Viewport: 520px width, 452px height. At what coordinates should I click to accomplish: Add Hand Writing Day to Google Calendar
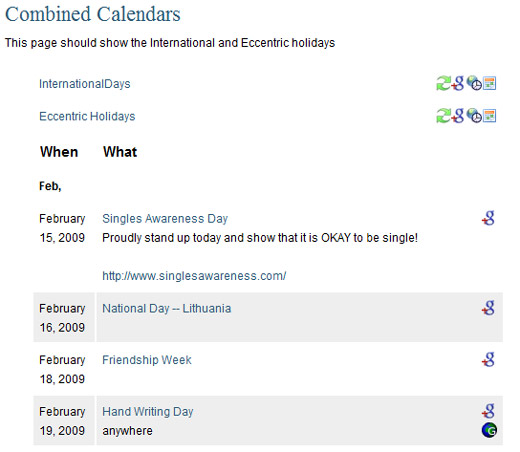pos(488,411)
